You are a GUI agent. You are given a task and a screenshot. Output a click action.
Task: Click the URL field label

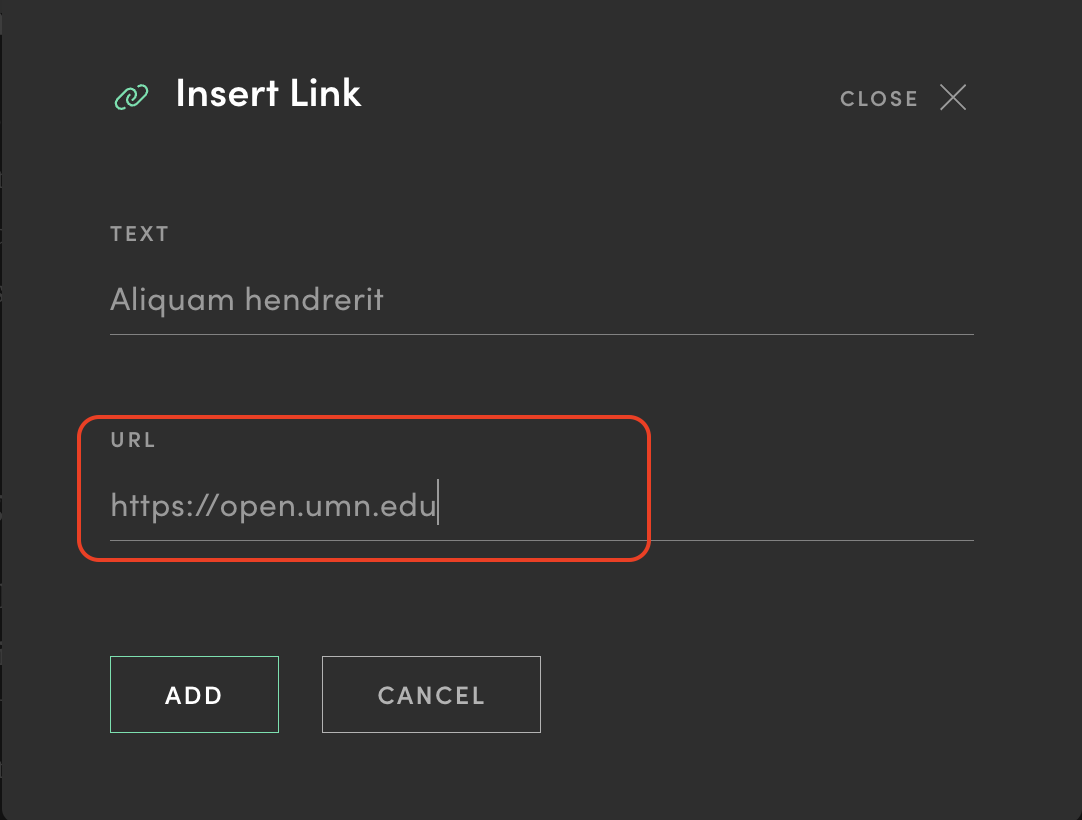click(133, 439)
